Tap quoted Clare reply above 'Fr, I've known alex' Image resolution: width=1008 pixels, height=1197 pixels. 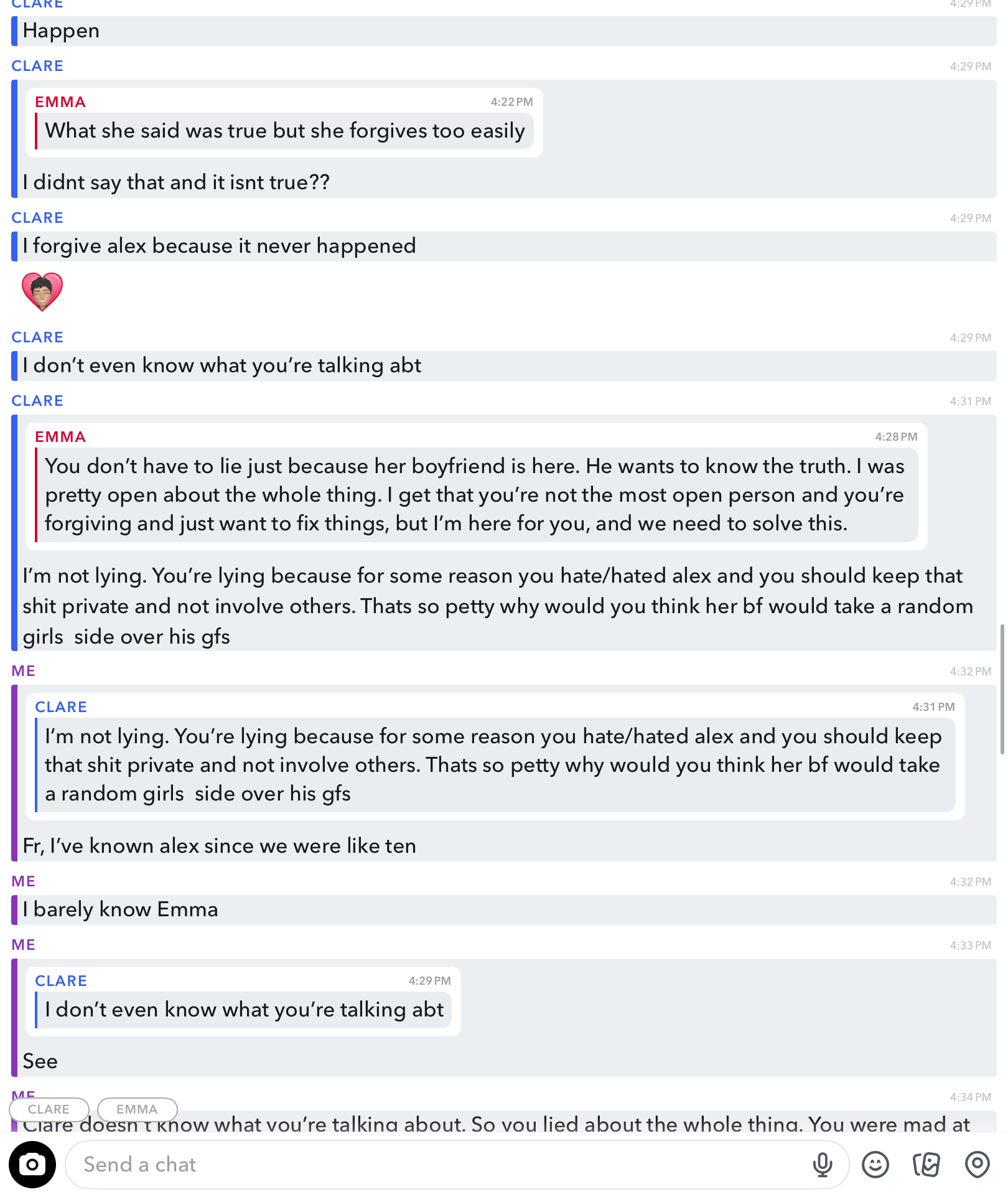click(x=495, y=756)
